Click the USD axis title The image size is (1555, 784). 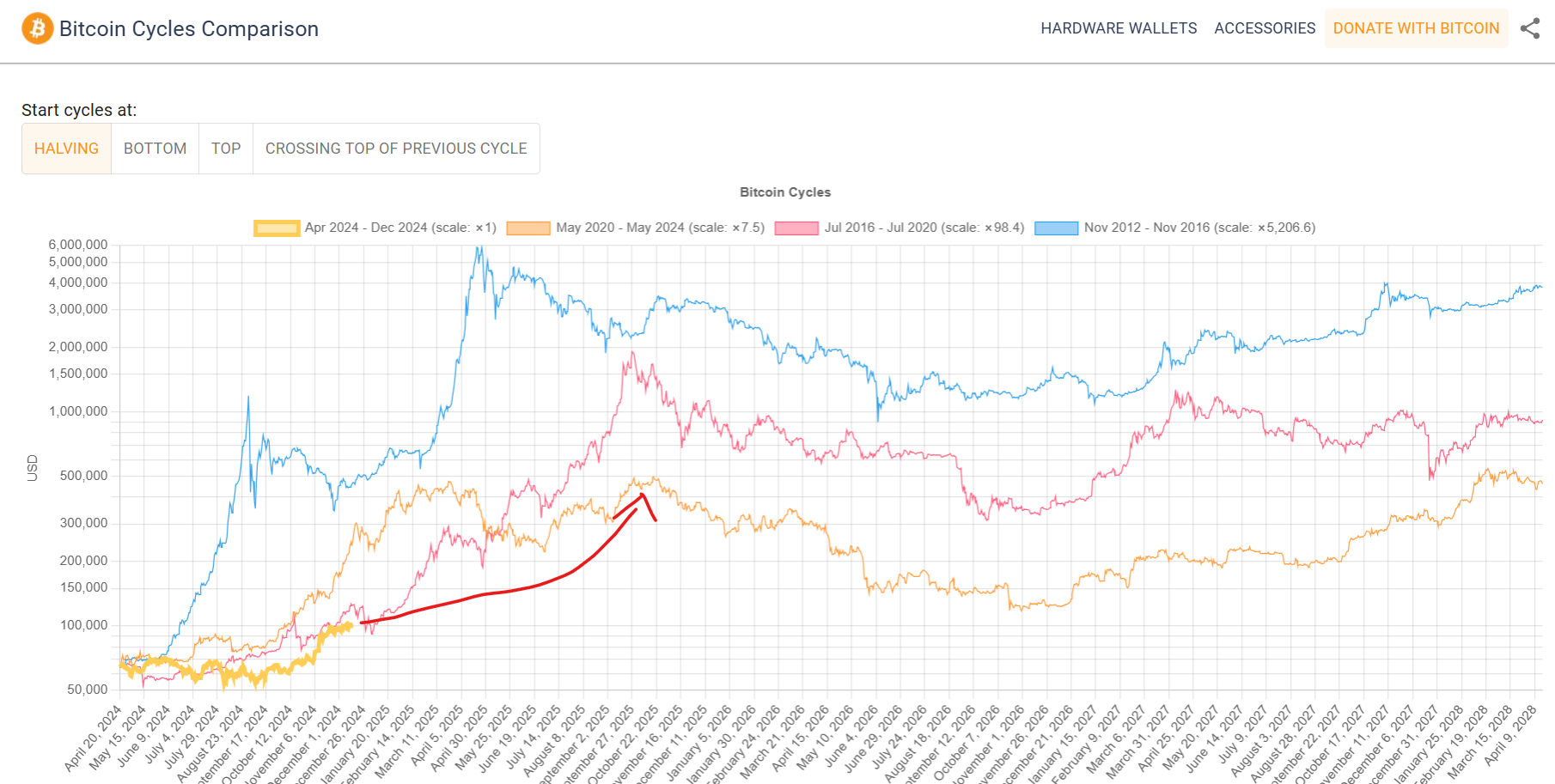coord(33,467)
